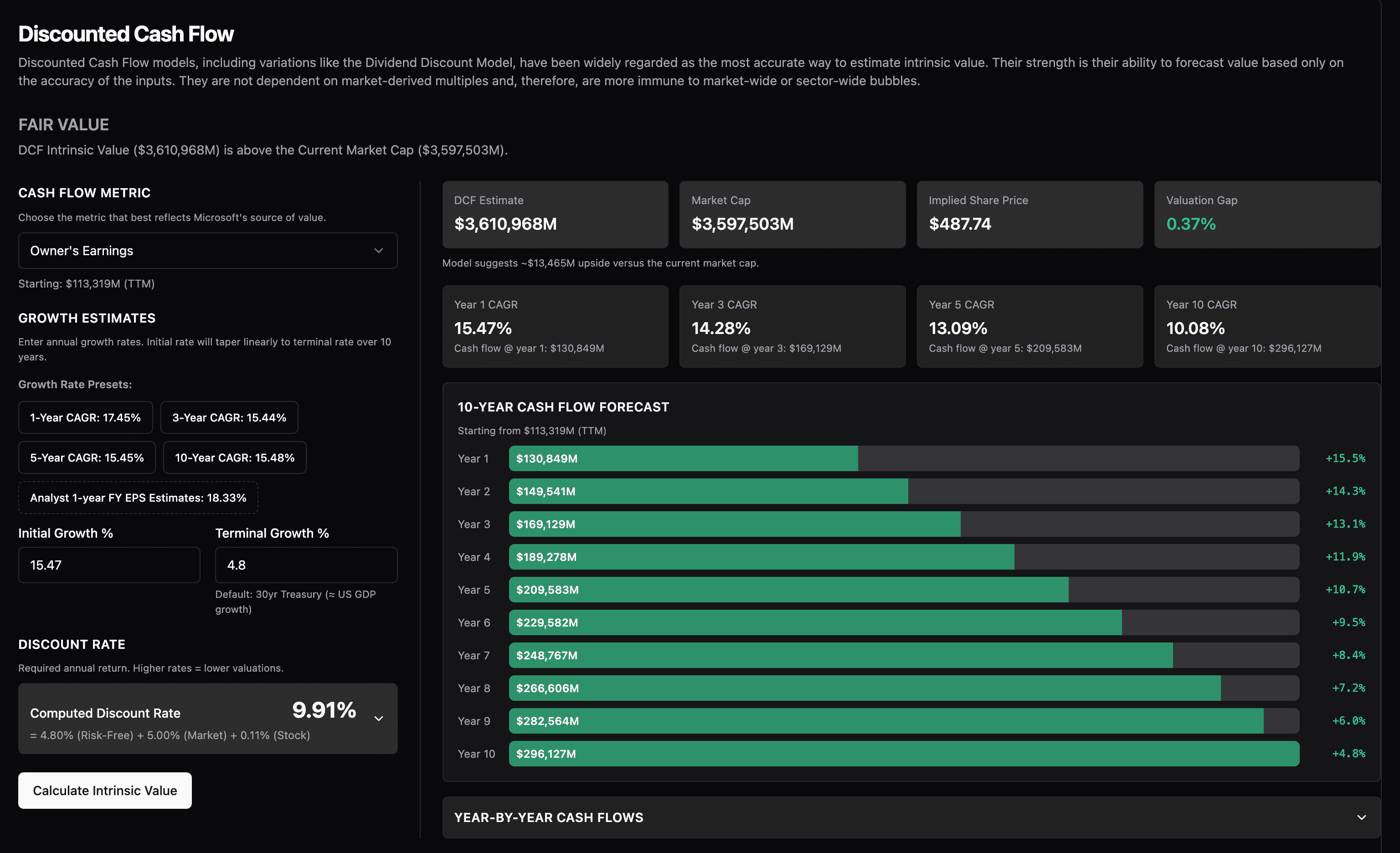Image resolution: width=1400 pixels, height=853 pixels.
Task: Click the Year 3 CAGR 14.28% card
Action: coord(792,326)
